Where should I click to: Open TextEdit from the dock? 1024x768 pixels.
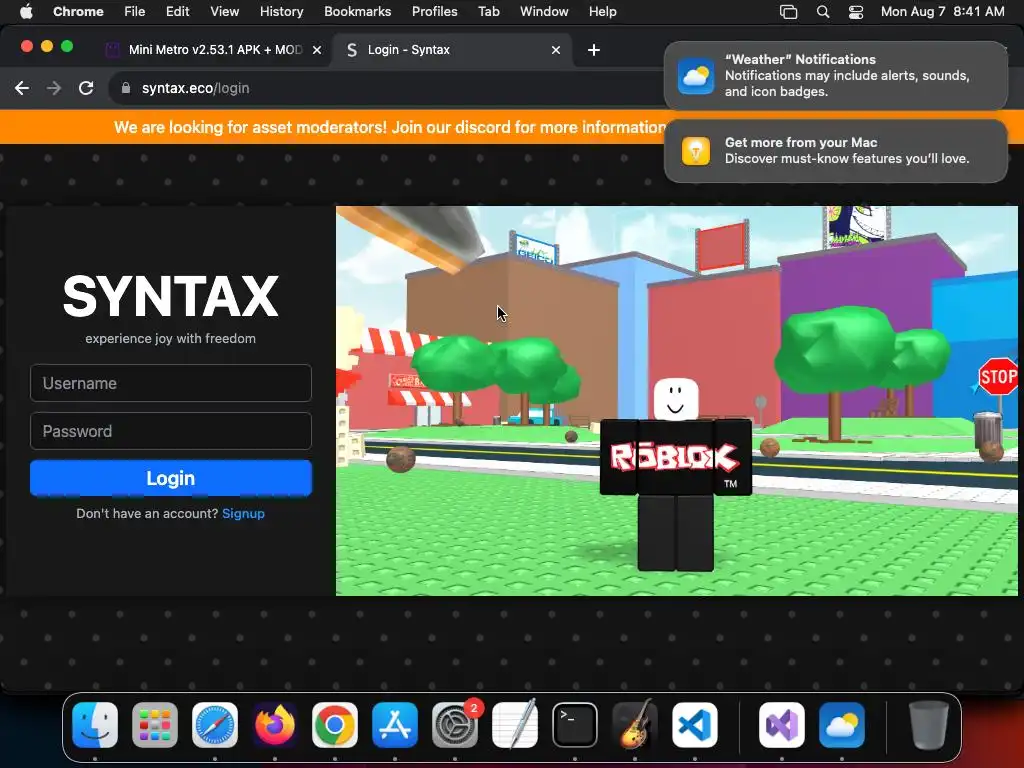pyautogui.click(x=515, y=725)
